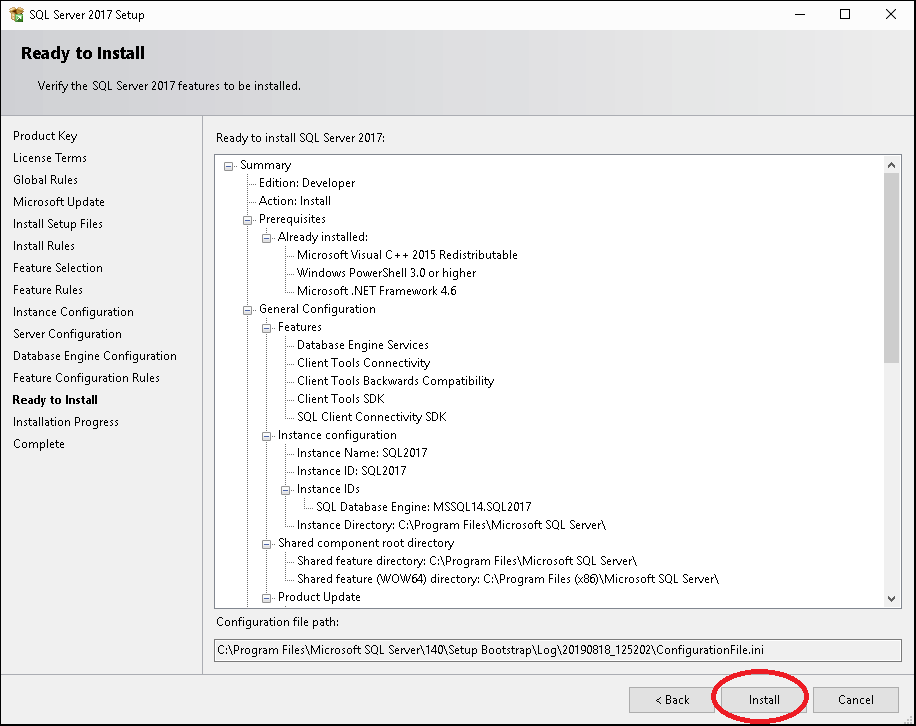Open Instance Configuration step
916x726 pixels.
point(73,312)
